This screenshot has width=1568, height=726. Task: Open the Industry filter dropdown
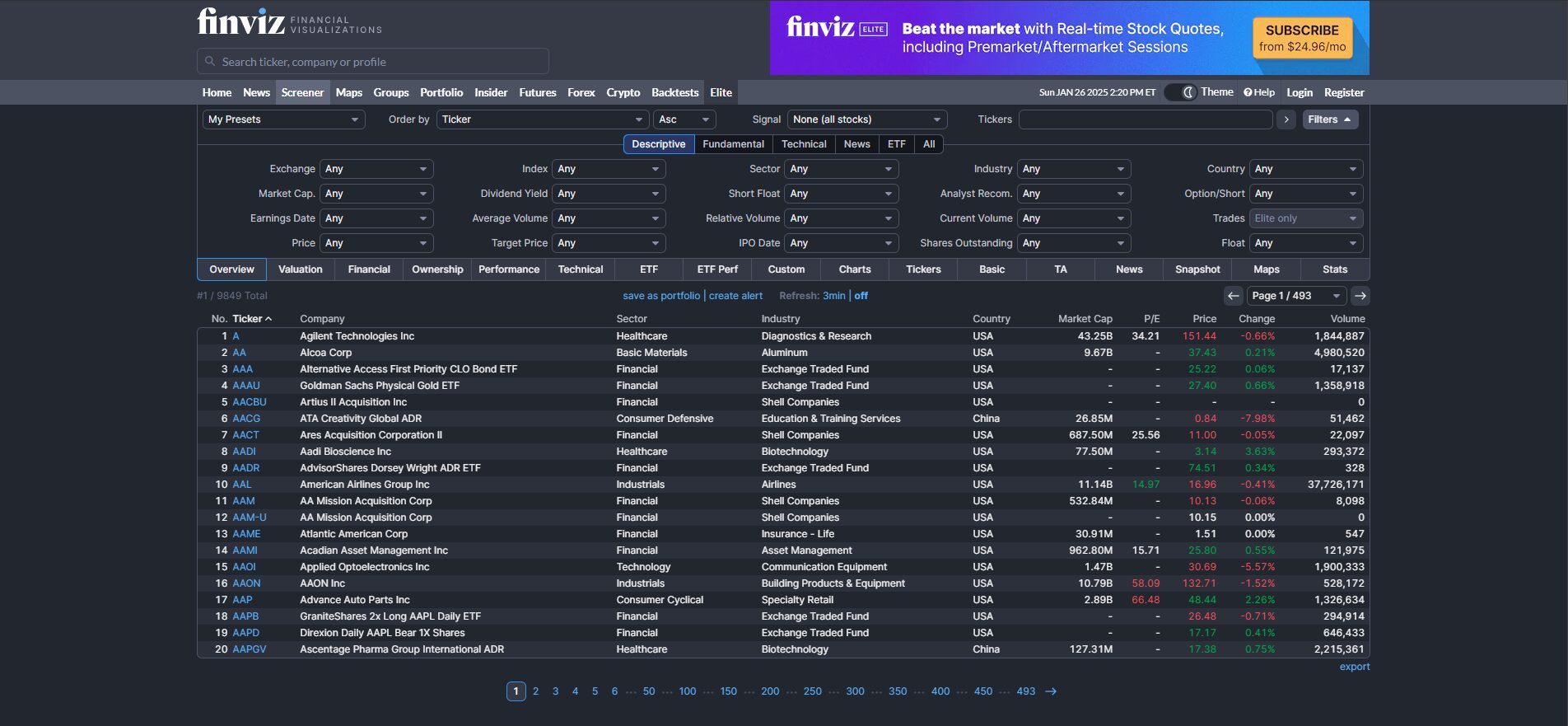(1074, 169)
